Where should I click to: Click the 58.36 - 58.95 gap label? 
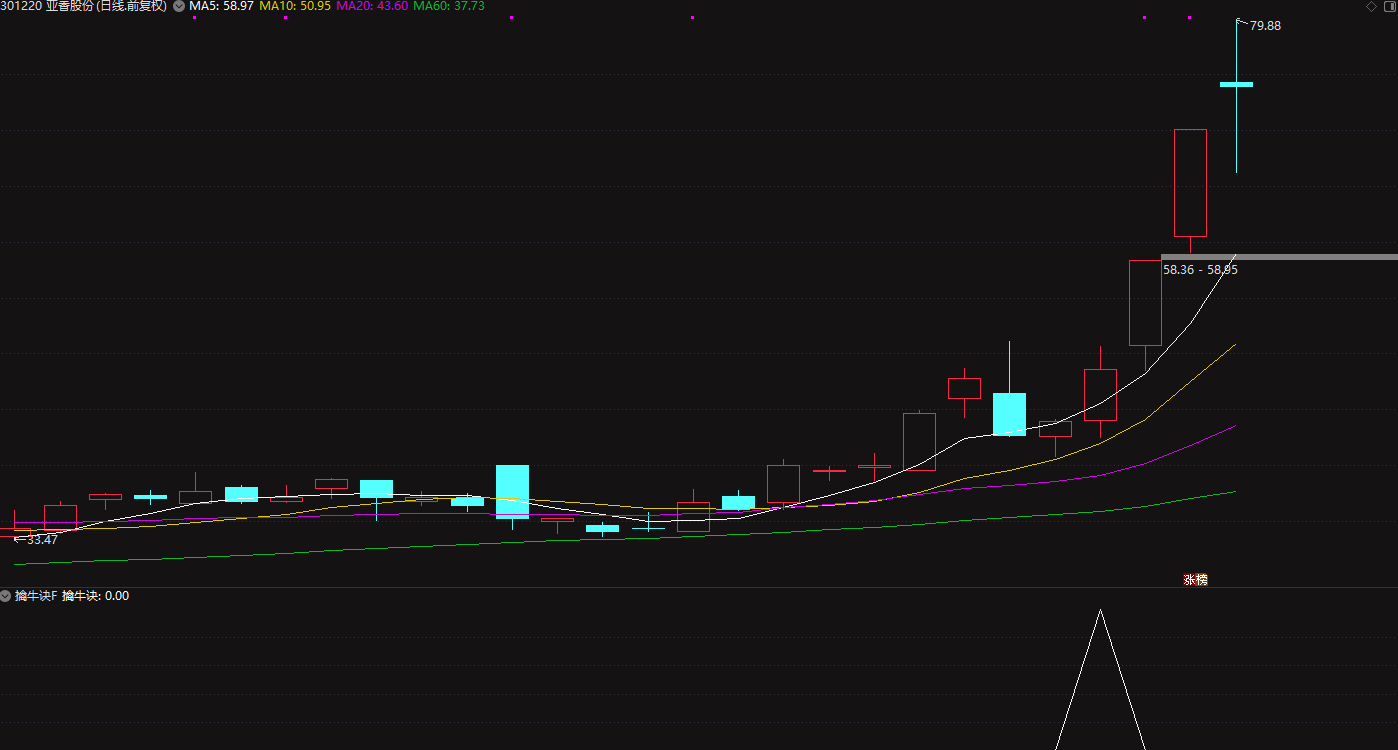coord(1200,269)
